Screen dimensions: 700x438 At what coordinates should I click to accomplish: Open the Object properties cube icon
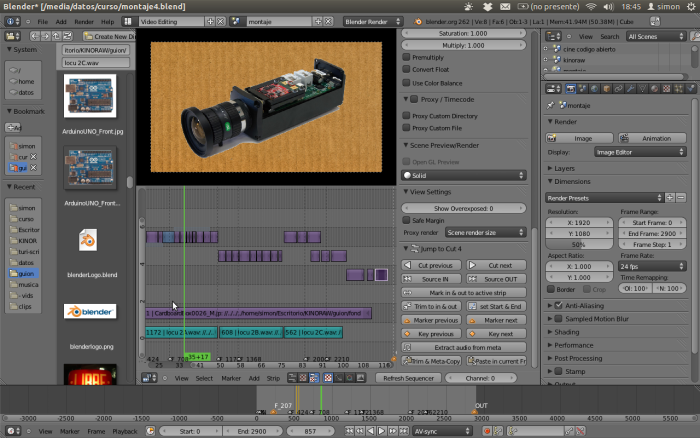pos(607,89)
